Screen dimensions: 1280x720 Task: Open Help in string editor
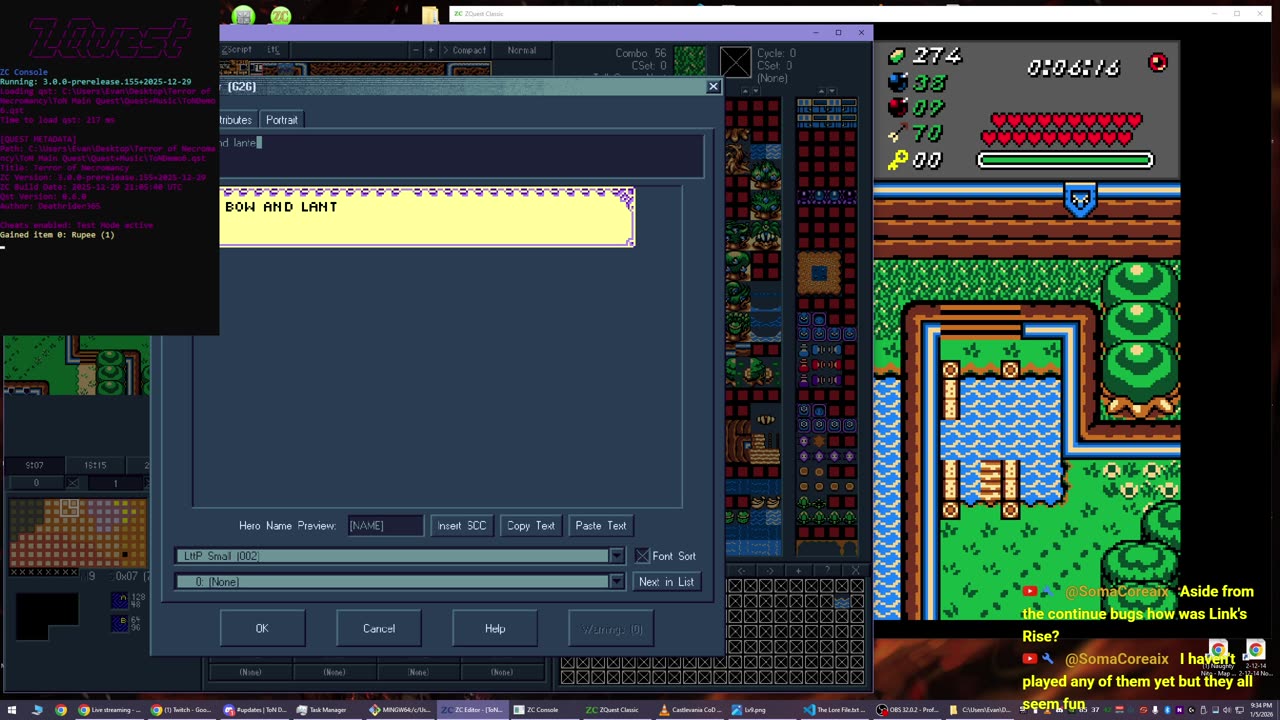pos(495,629)
